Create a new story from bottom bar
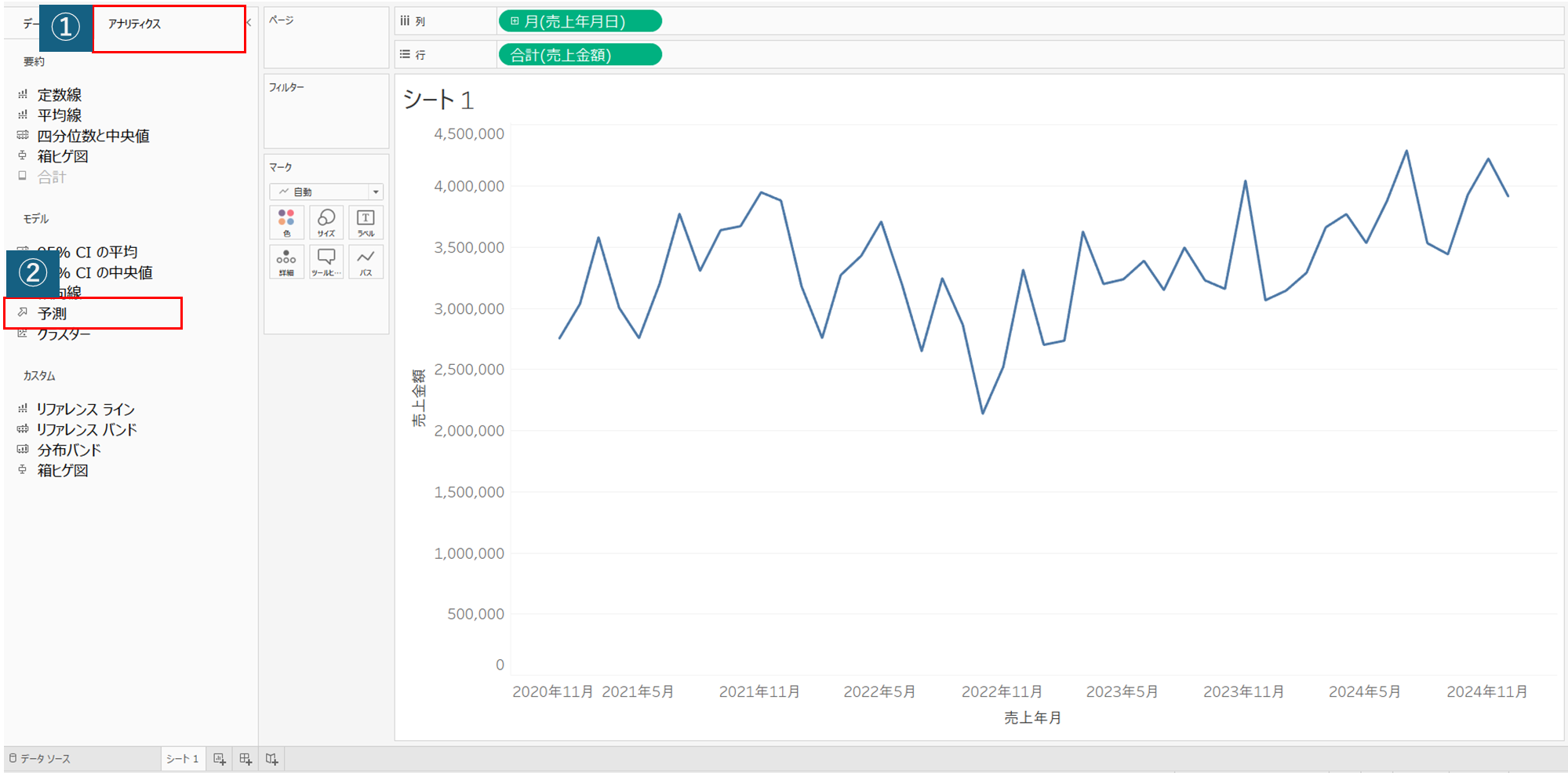1568x773 pixels. coord(271,759)
